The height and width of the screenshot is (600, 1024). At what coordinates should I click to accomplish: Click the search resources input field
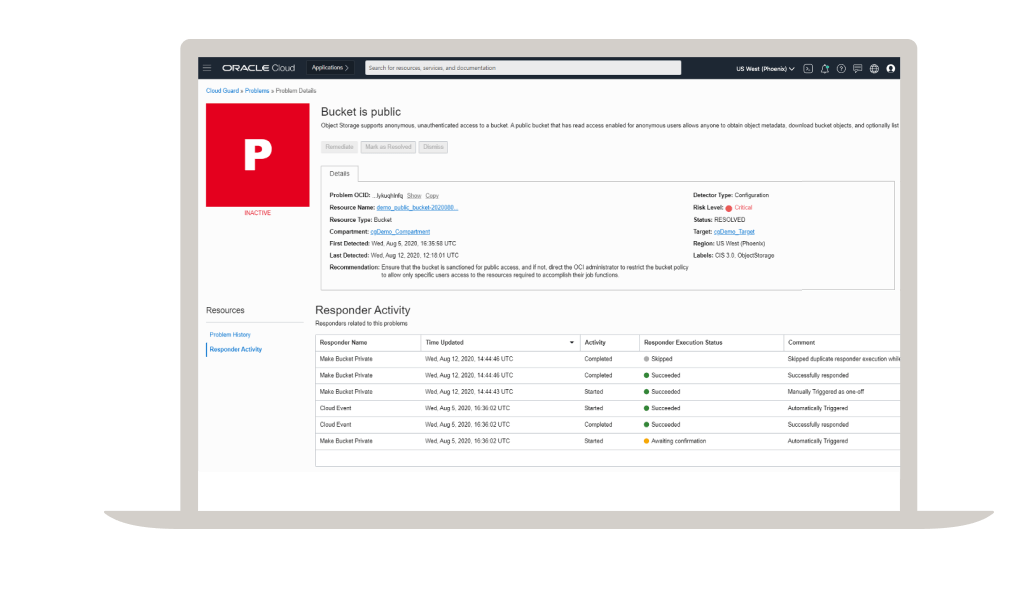tap(522, 68)
